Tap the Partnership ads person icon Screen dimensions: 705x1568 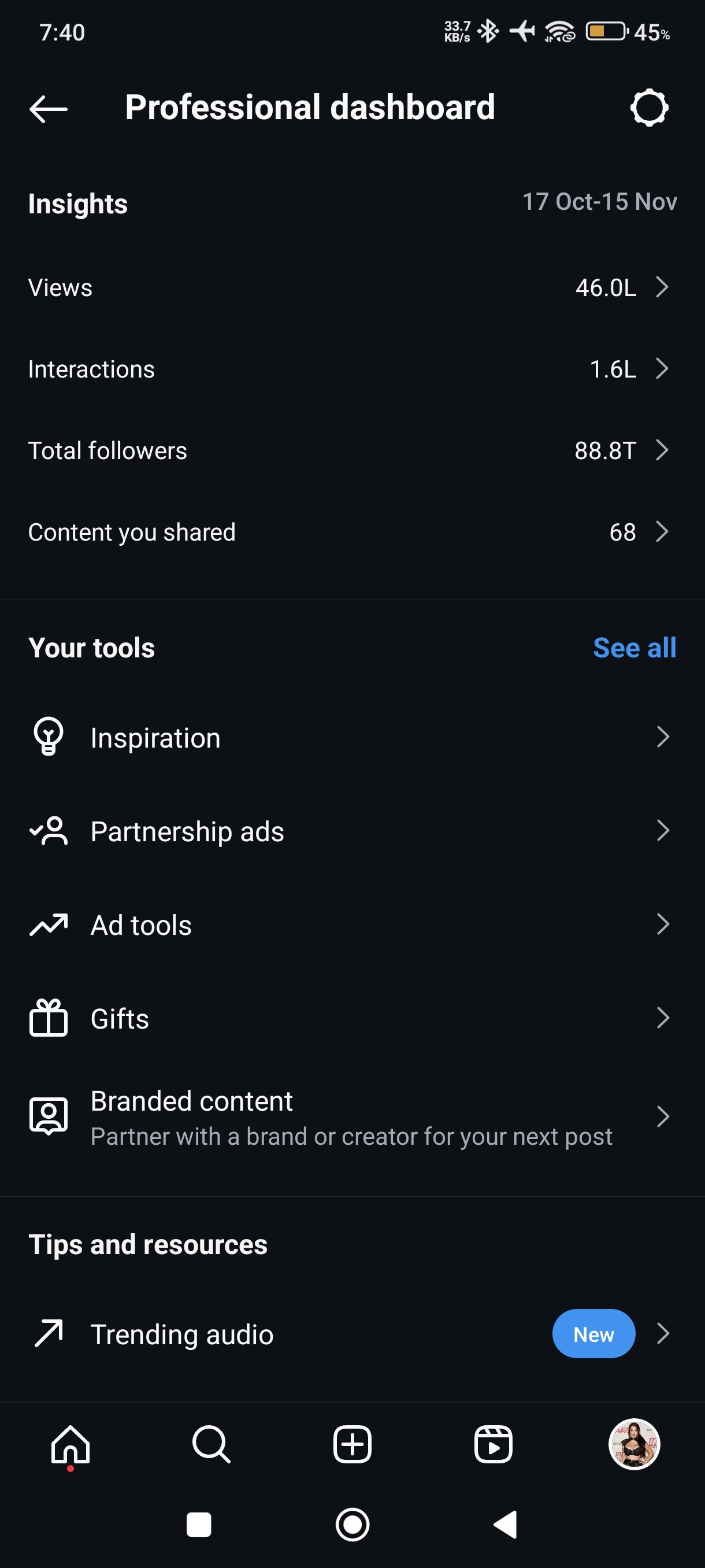coord(49,831)
